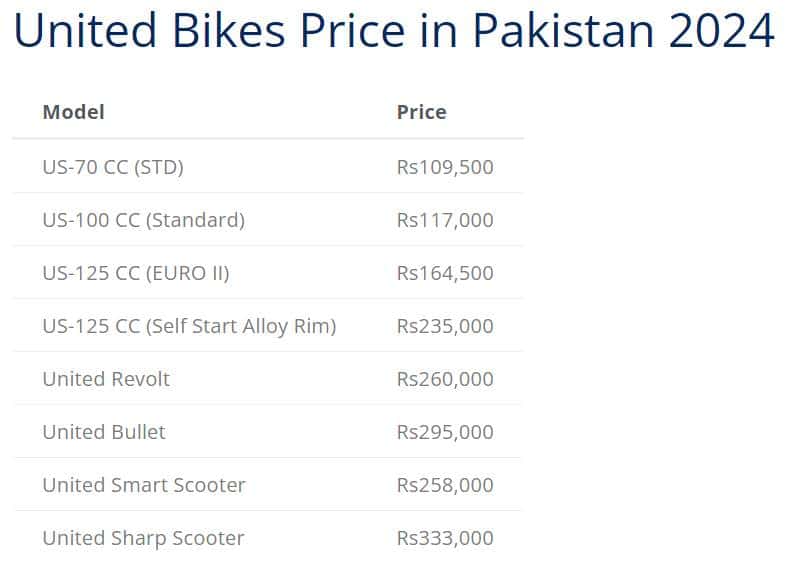Click the Rs117,000 price cell
Image resolution: width=807 pixels, height=569 pixels.
point(445,220)
